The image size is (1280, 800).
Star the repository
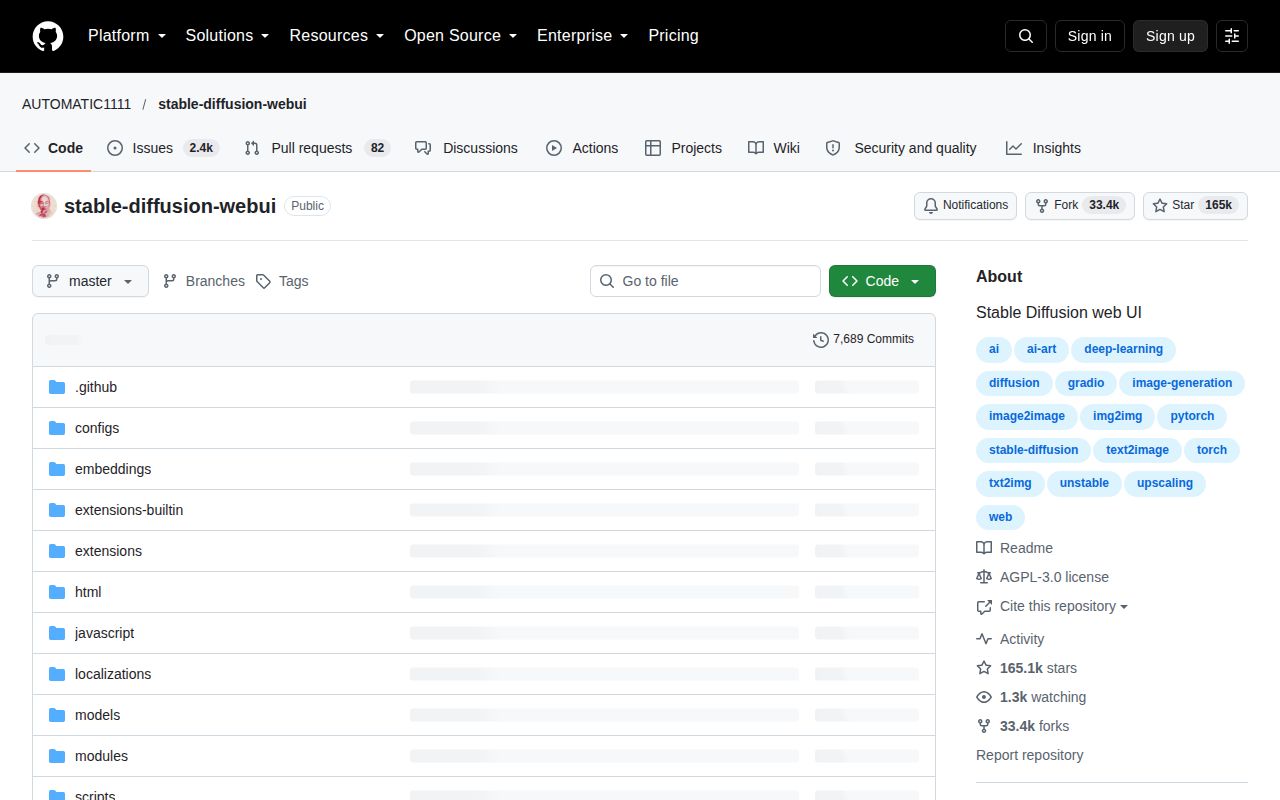click(1195, 205)
